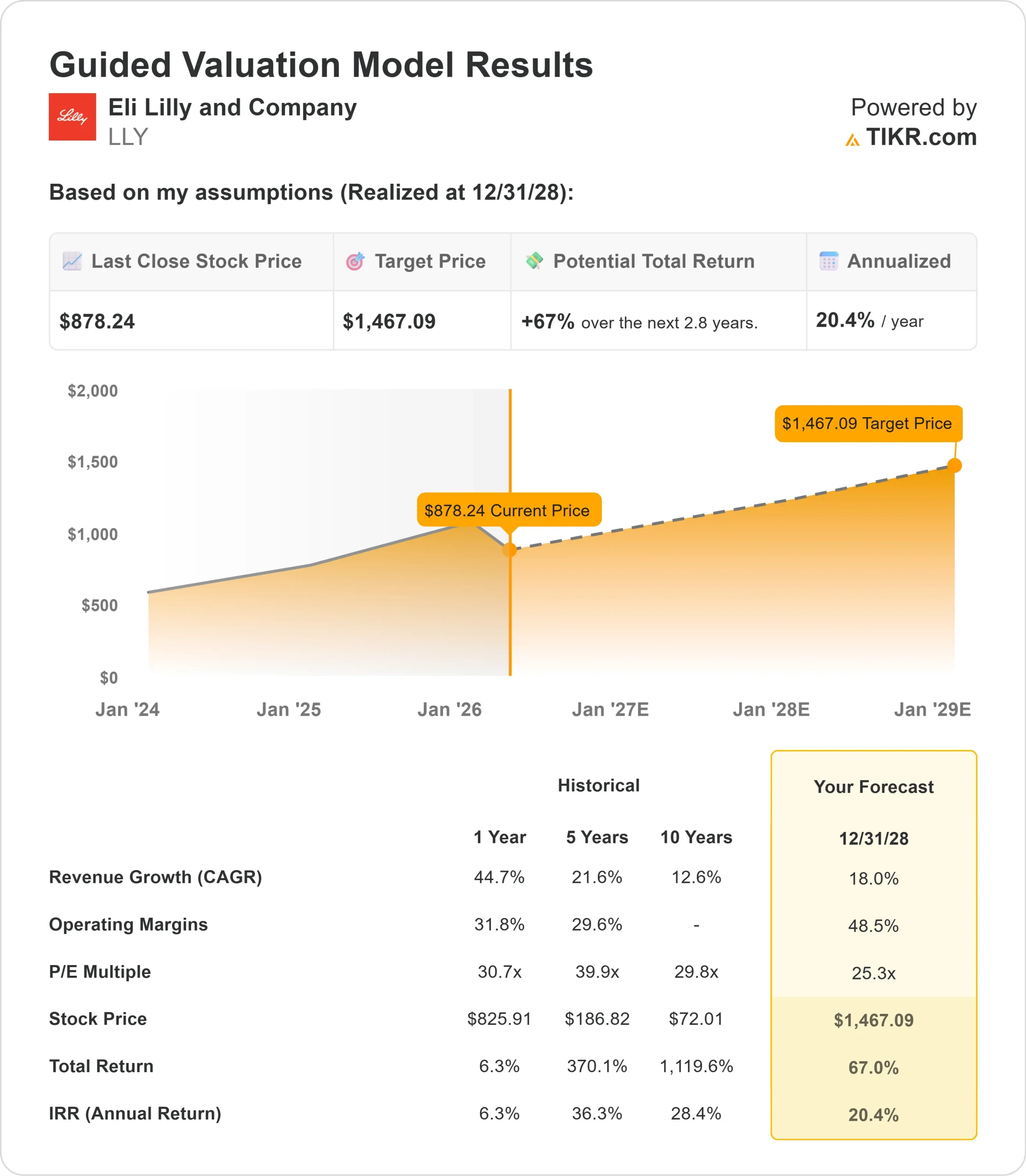The height and width of the screenshot is (1176, 1026).
Task: Click the chart icon beside Last Close Stock Price
Action: click(x=72, y=261)
